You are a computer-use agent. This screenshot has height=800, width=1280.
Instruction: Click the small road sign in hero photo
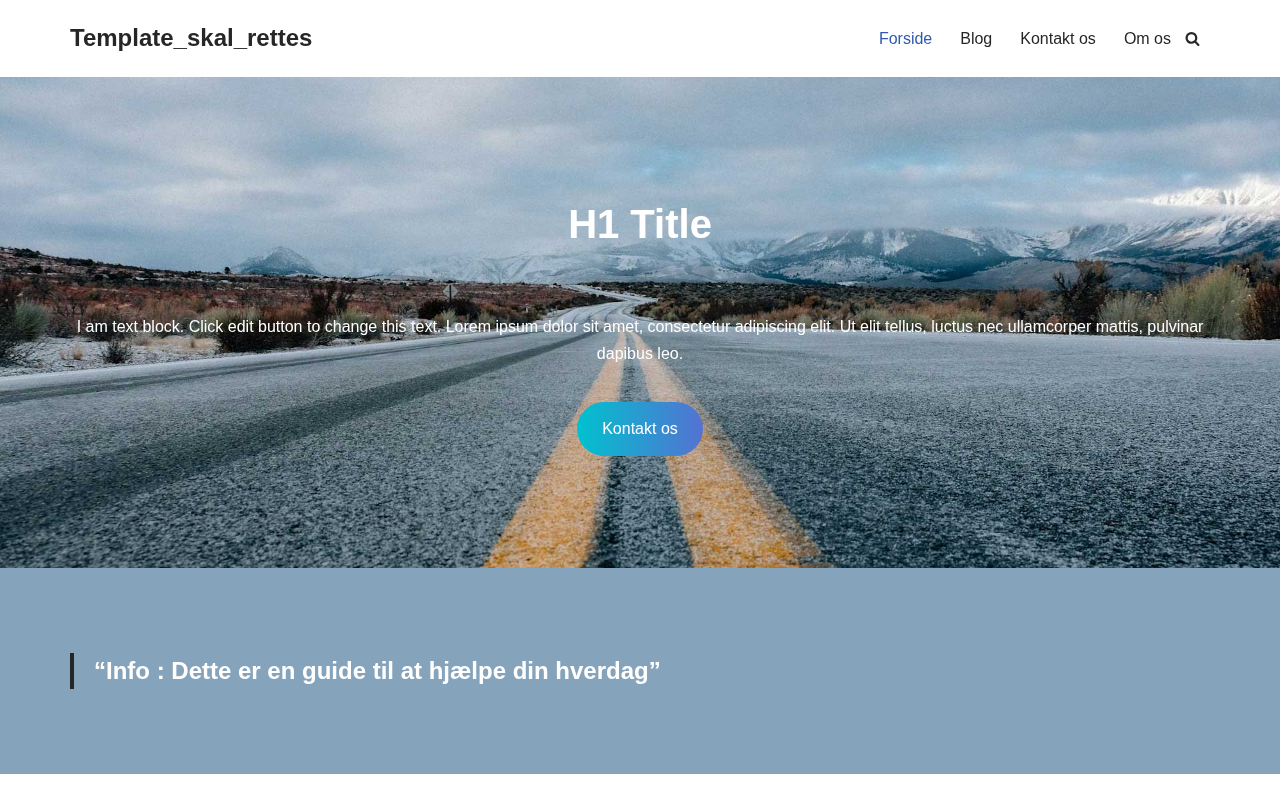pos(450,292)
